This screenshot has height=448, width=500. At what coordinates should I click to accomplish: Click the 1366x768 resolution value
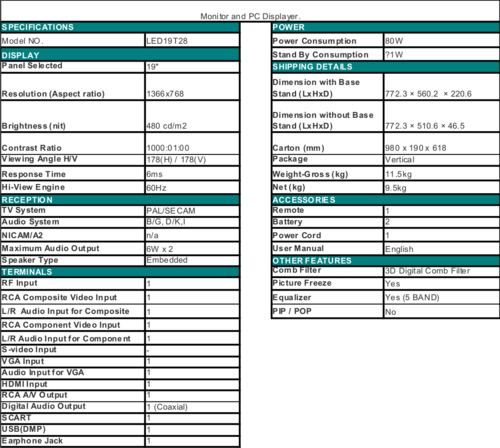click(192, 87)
